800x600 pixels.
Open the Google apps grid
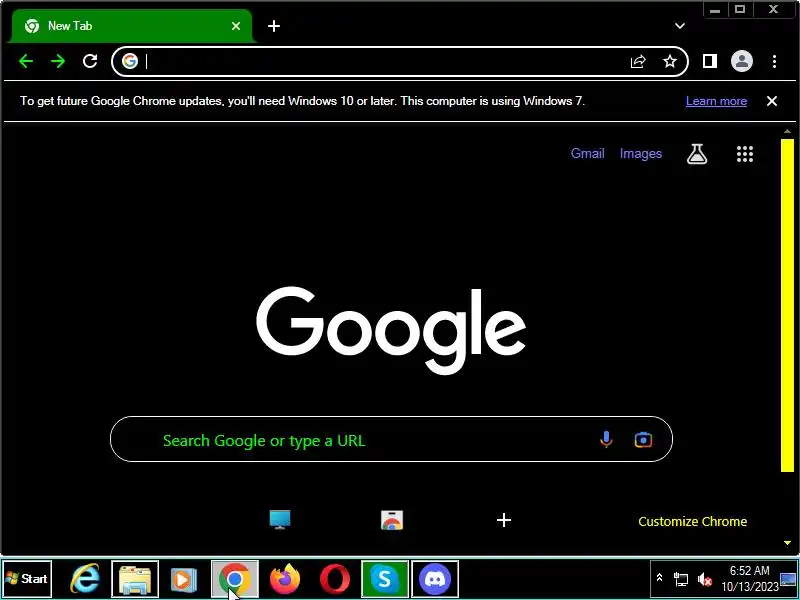pyautogui.click(x=745, y=154)
